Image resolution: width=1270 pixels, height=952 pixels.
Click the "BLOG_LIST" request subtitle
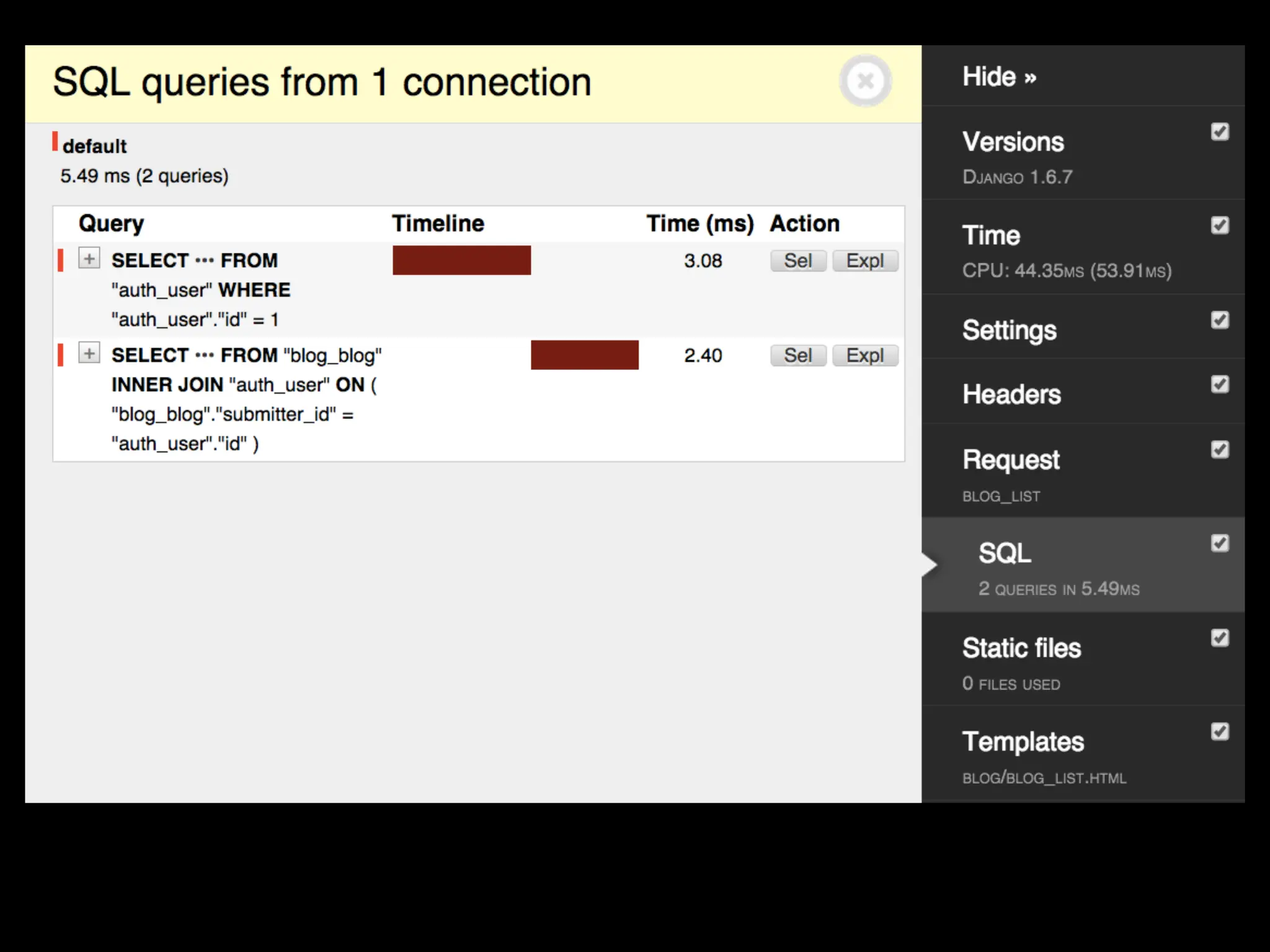(1001, 496)
